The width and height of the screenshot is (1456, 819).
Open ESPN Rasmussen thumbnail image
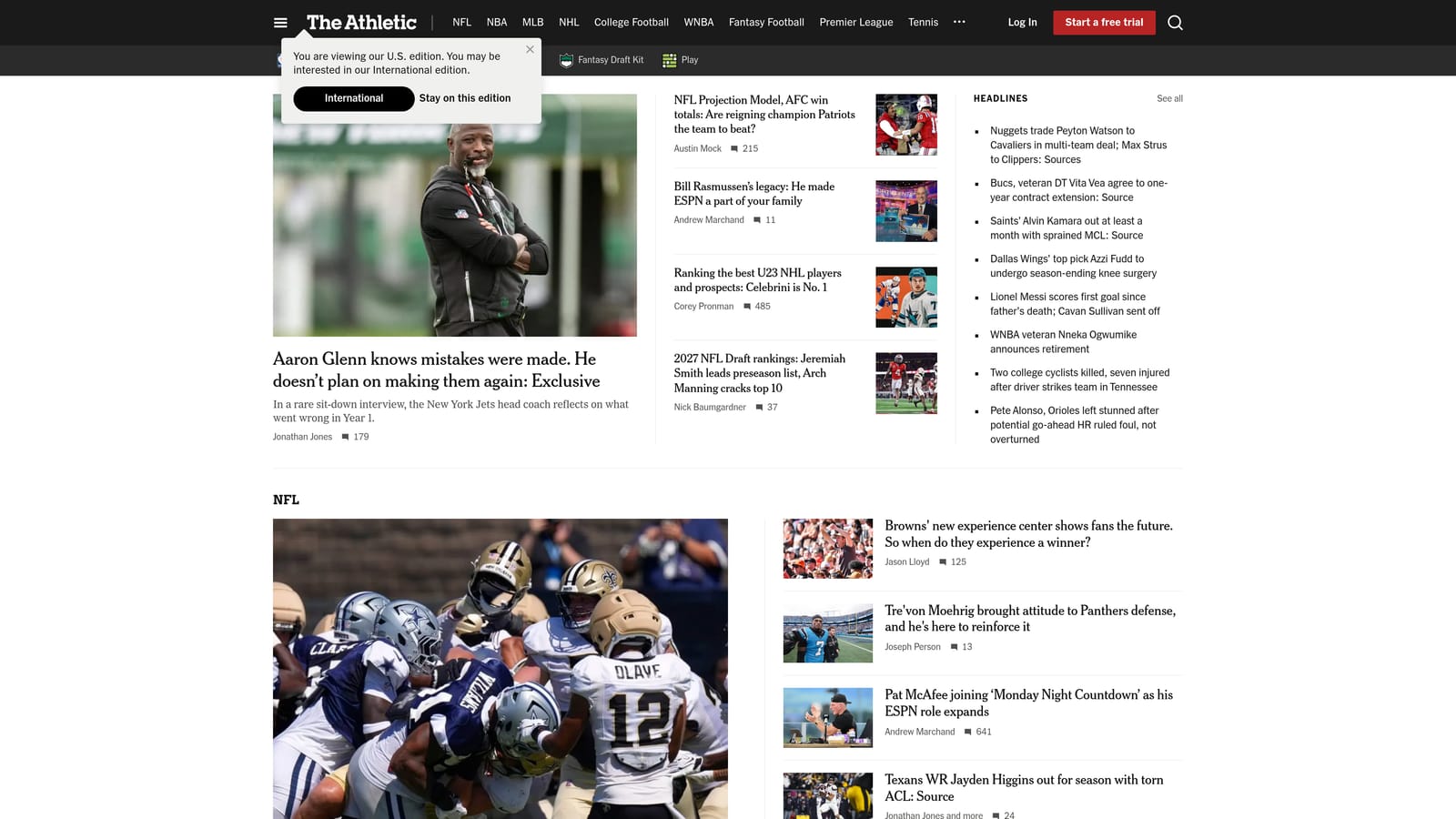tap(906, 211)
